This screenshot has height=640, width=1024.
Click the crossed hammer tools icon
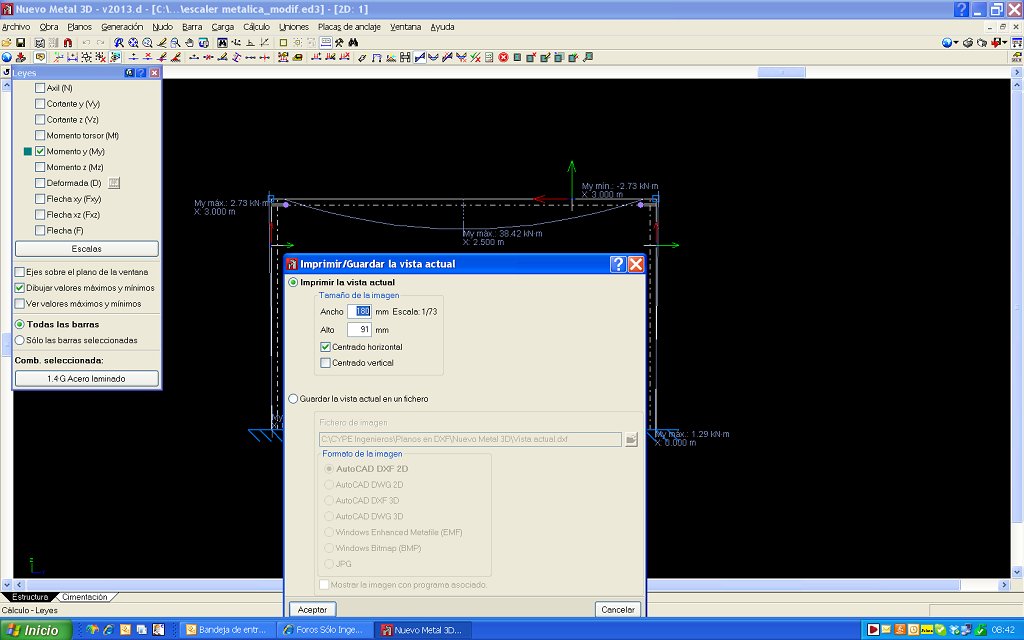click(339, 42)
